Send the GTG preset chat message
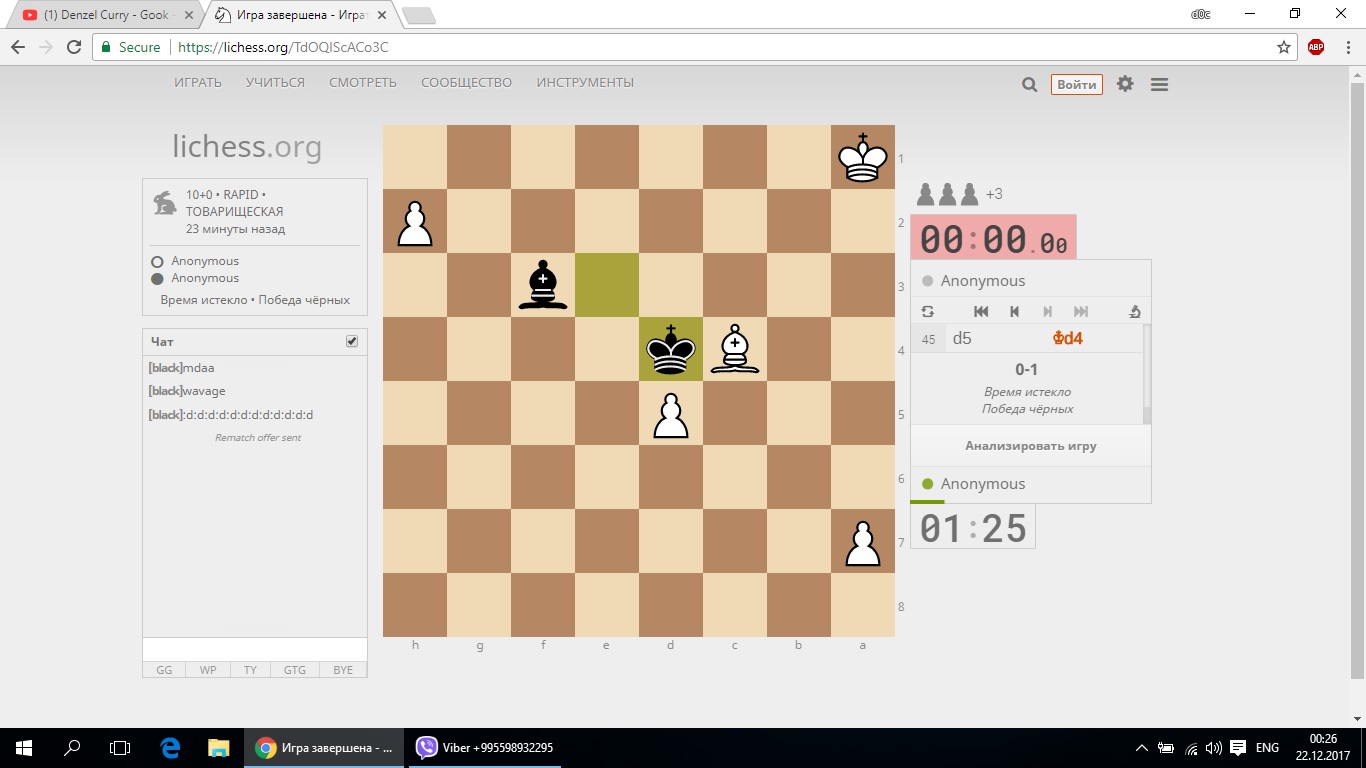The width and height of the screenshot is (1366, 768). [295, 670]
